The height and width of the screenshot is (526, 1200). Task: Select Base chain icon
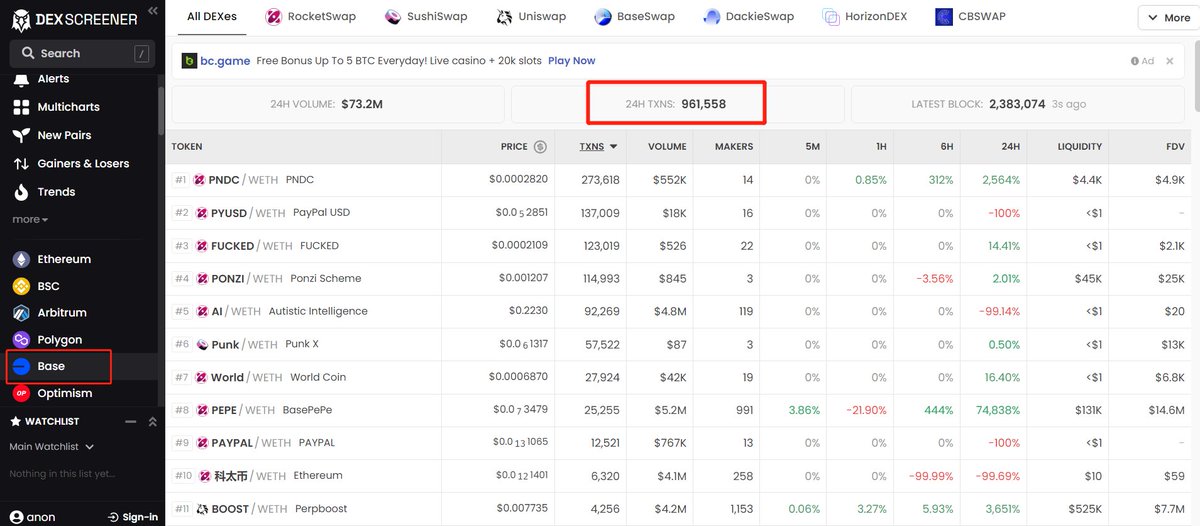(21, 366)
